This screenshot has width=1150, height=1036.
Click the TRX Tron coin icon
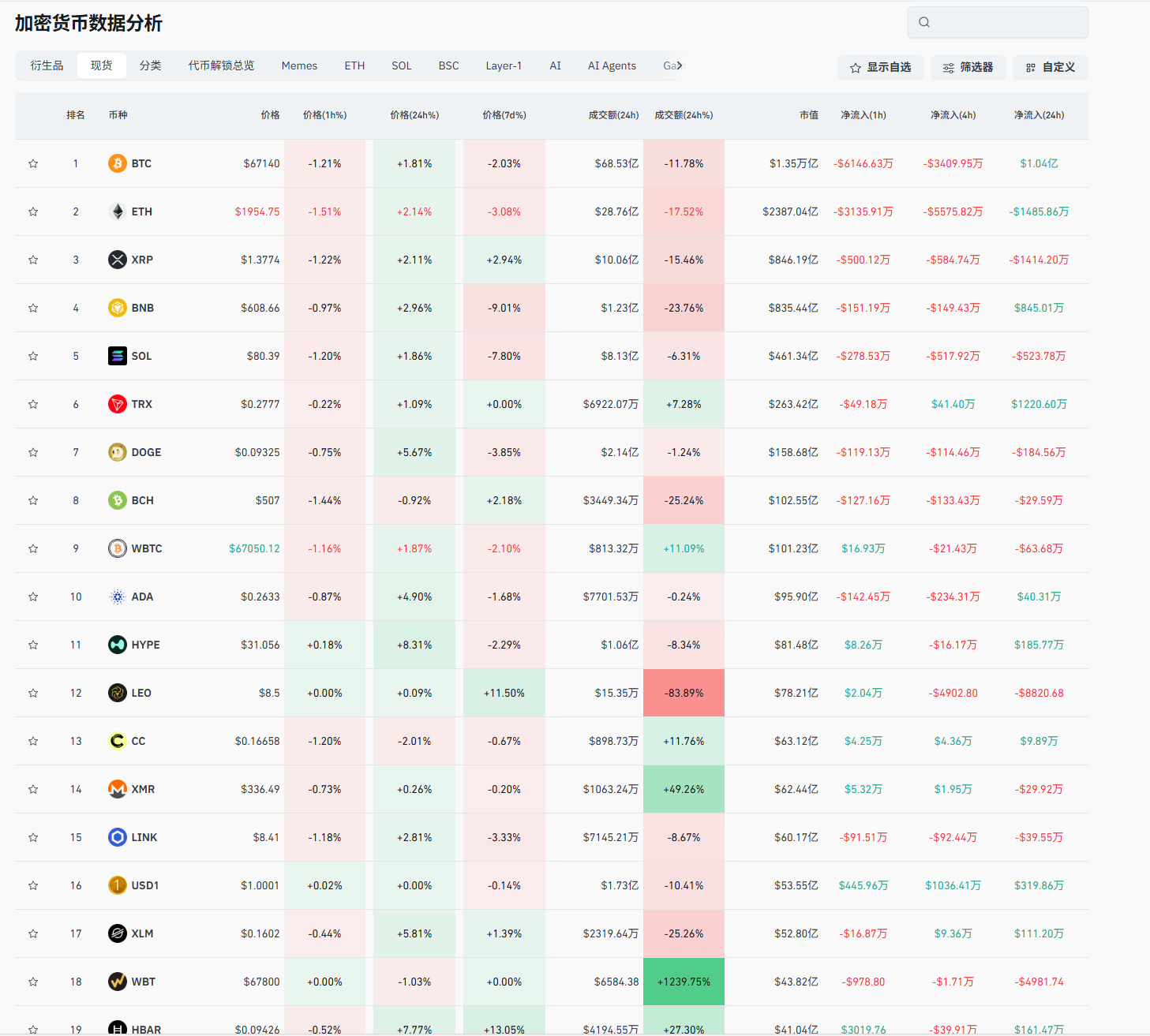[x=117, y=404]
